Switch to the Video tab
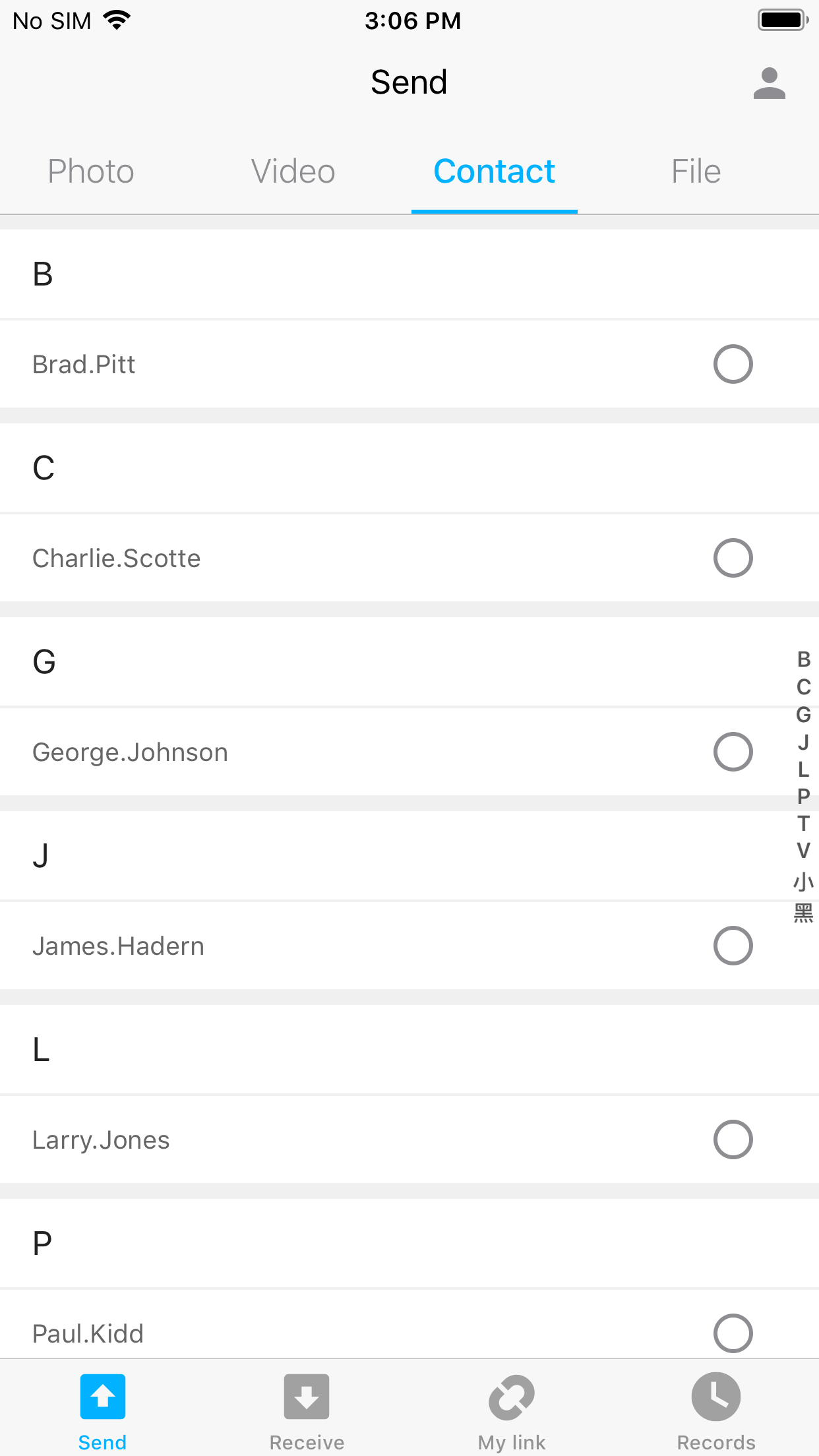The image size is (819, 1456). [x=293, y=171]
